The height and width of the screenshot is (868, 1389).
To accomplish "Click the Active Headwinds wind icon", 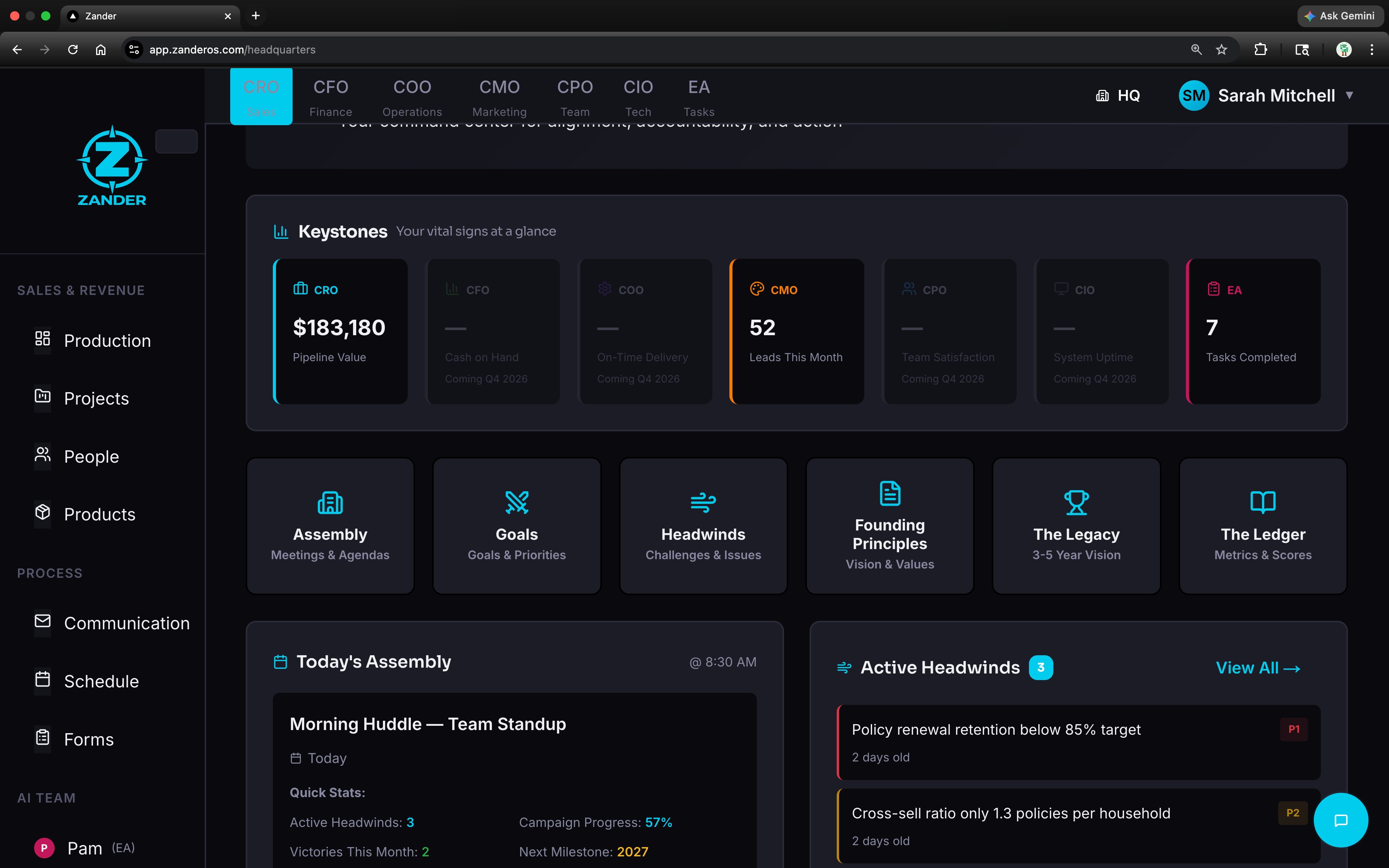I will pyautogui.click(x=844, y=667).
